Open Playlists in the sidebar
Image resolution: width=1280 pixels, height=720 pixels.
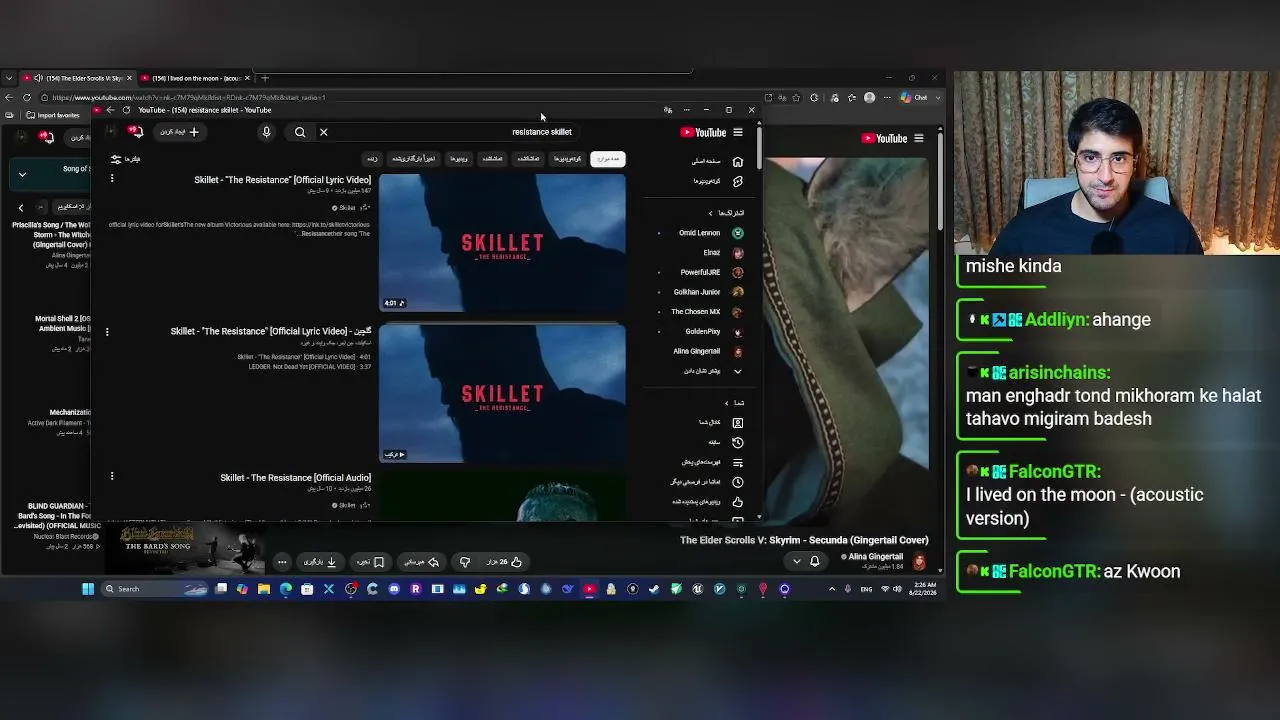pos(712,462)
